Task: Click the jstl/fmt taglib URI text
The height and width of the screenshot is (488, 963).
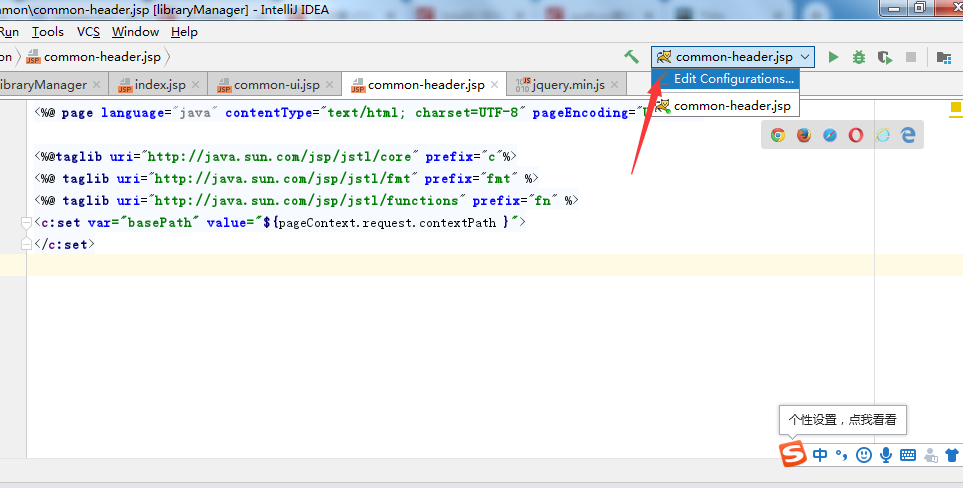Action: (x=282, y=179)
